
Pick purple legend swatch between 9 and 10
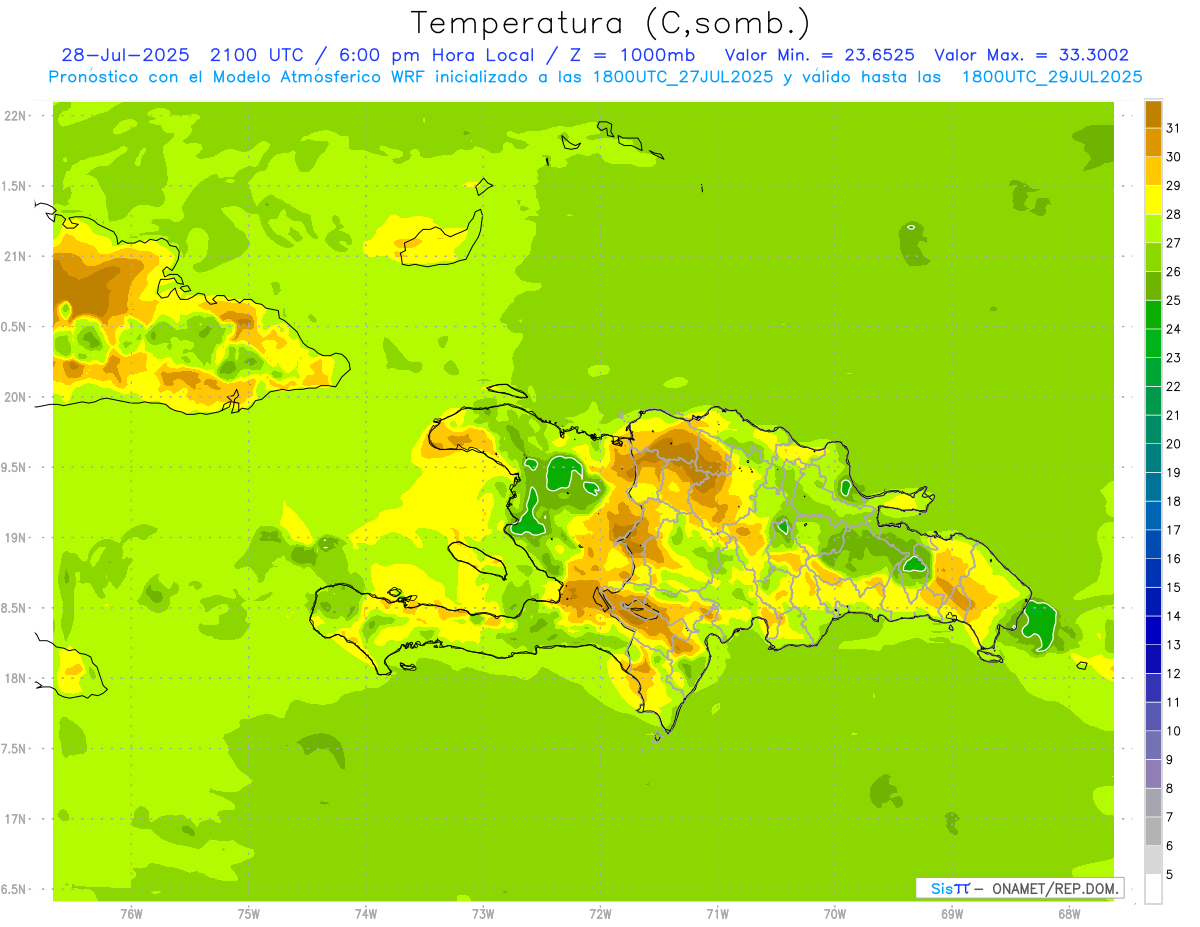(x=1153, y=745)
